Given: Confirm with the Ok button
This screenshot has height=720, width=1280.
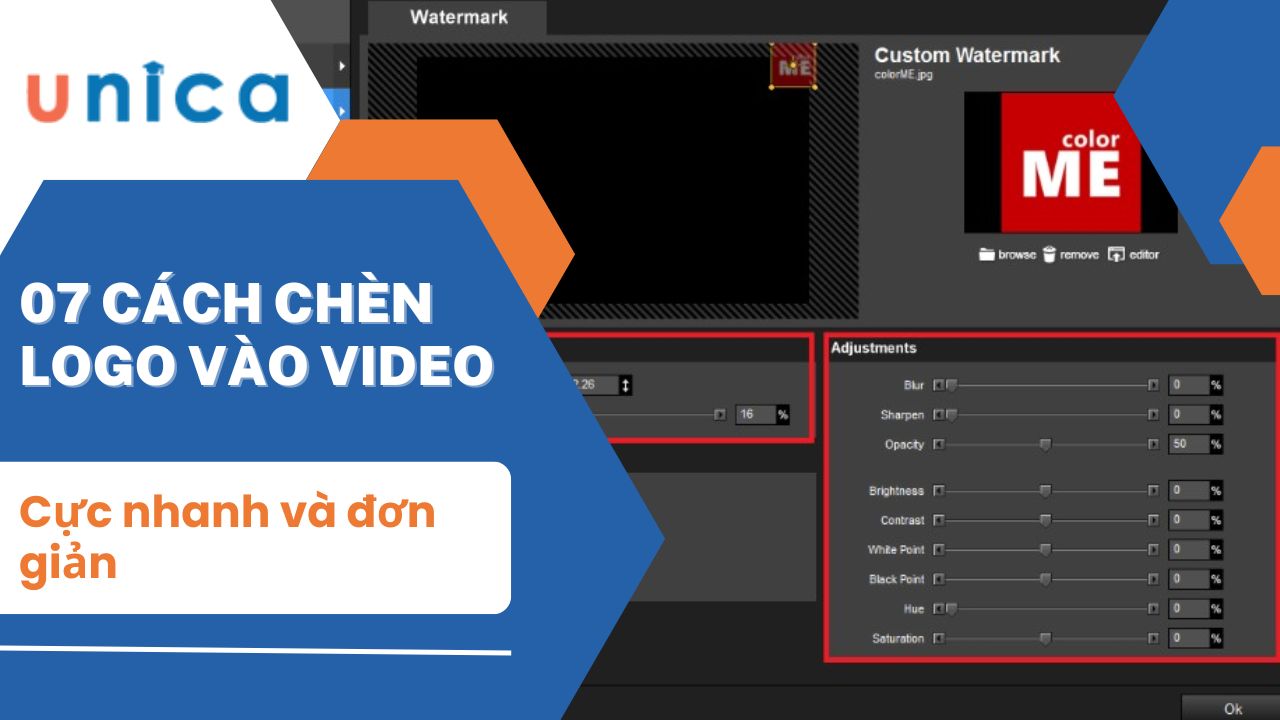Looking at the screenshot, I should 1232,708.
